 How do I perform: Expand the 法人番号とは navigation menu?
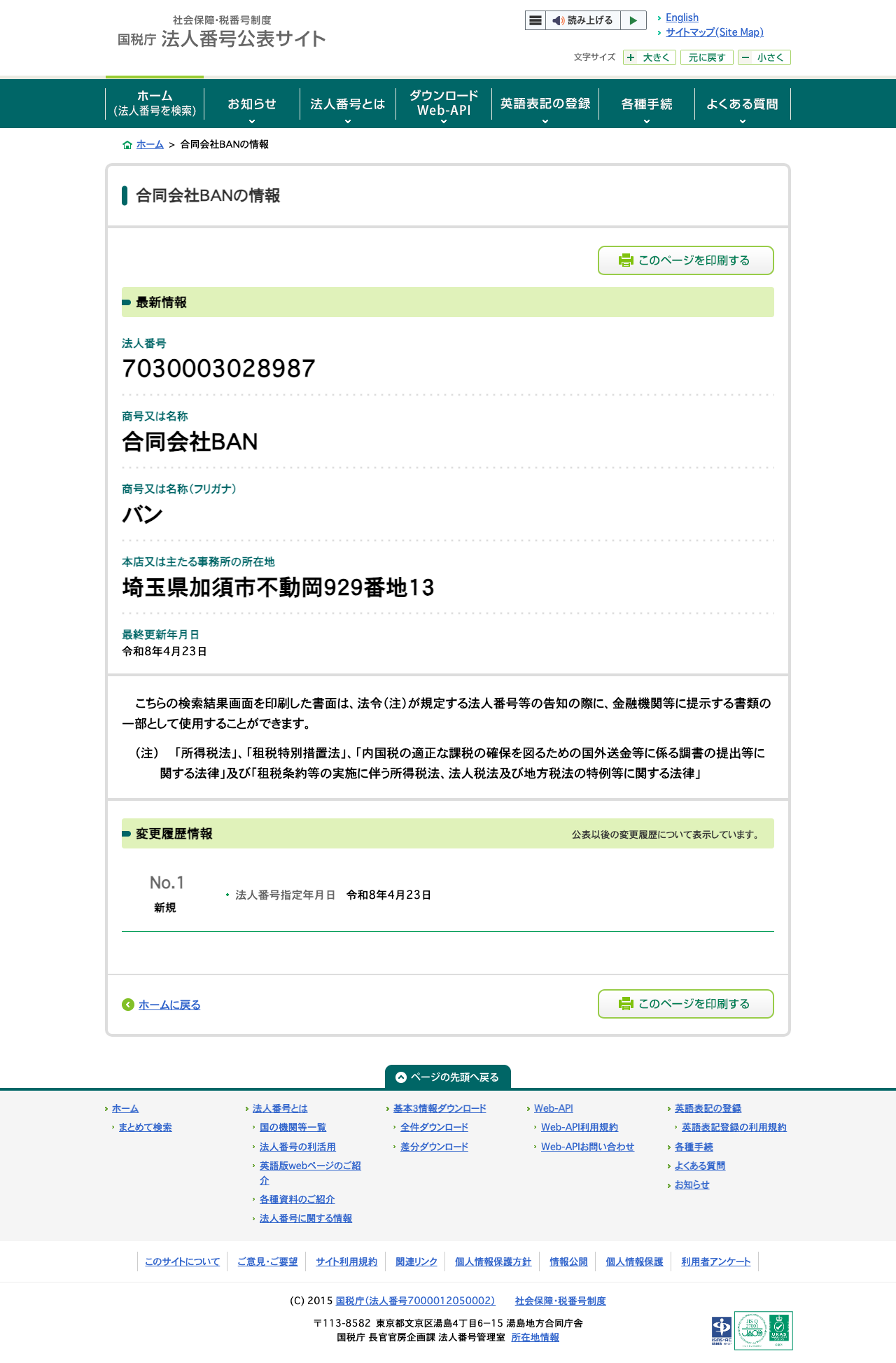(348, 104)
